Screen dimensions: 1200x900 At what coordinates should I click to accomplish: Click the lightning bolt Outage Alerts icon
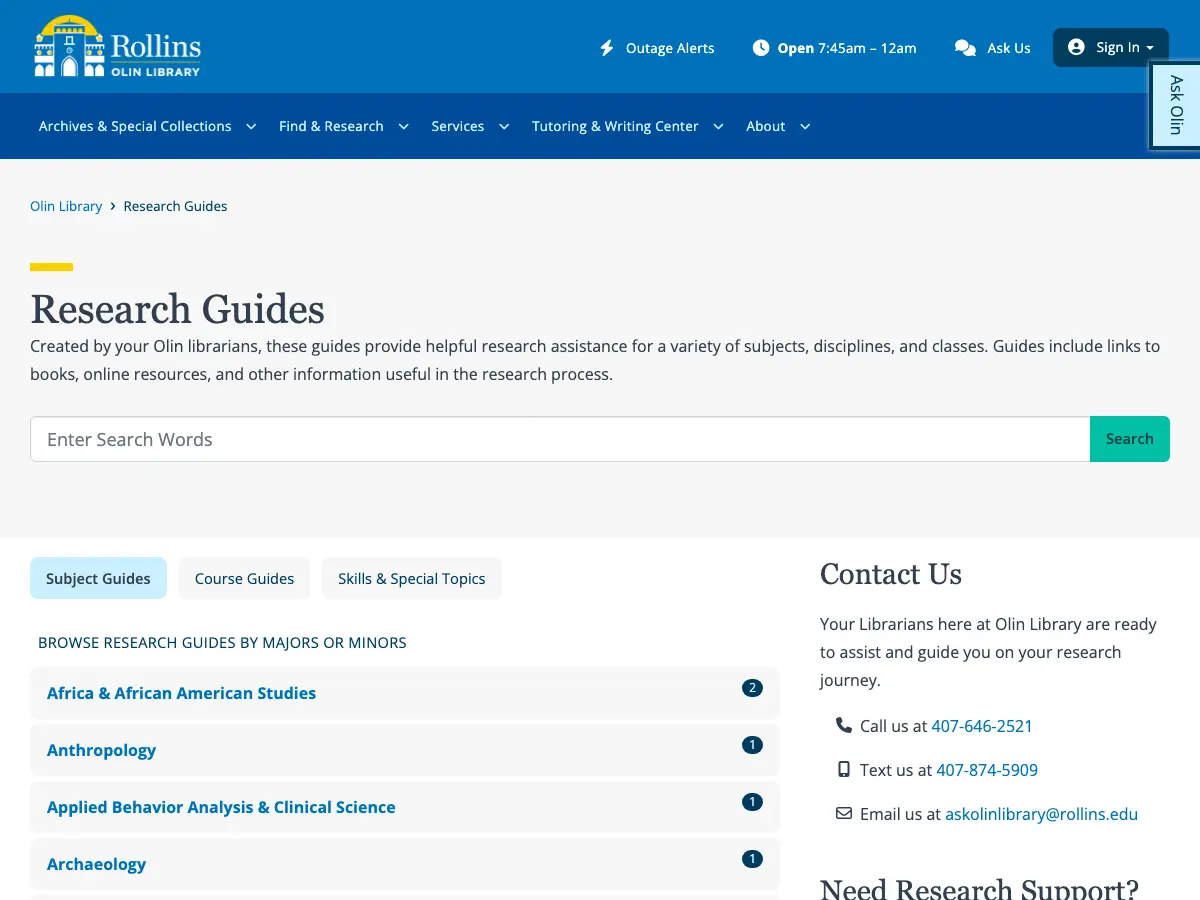(607, 48)
